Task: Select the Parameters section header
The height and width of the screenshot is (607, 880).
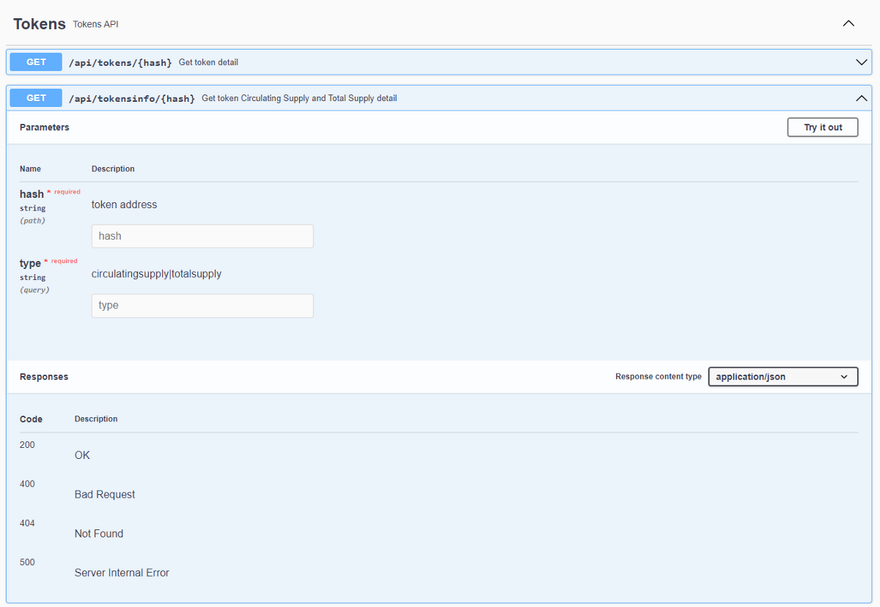Action: pos(44,128)
